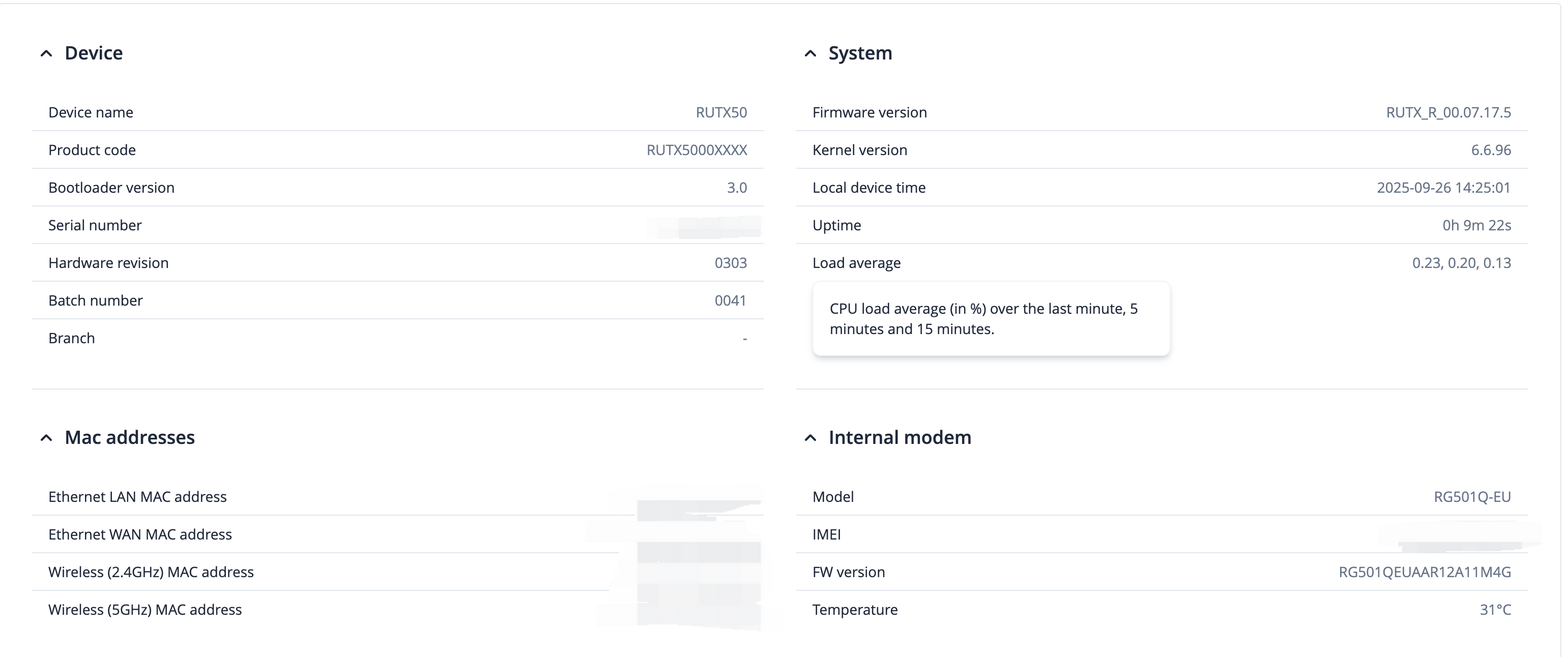Image resolution: width=1568 pixels, height=657 pixels.
Task: Click the Kernel version value 6.6.96
Action: tap(1491, 150)
